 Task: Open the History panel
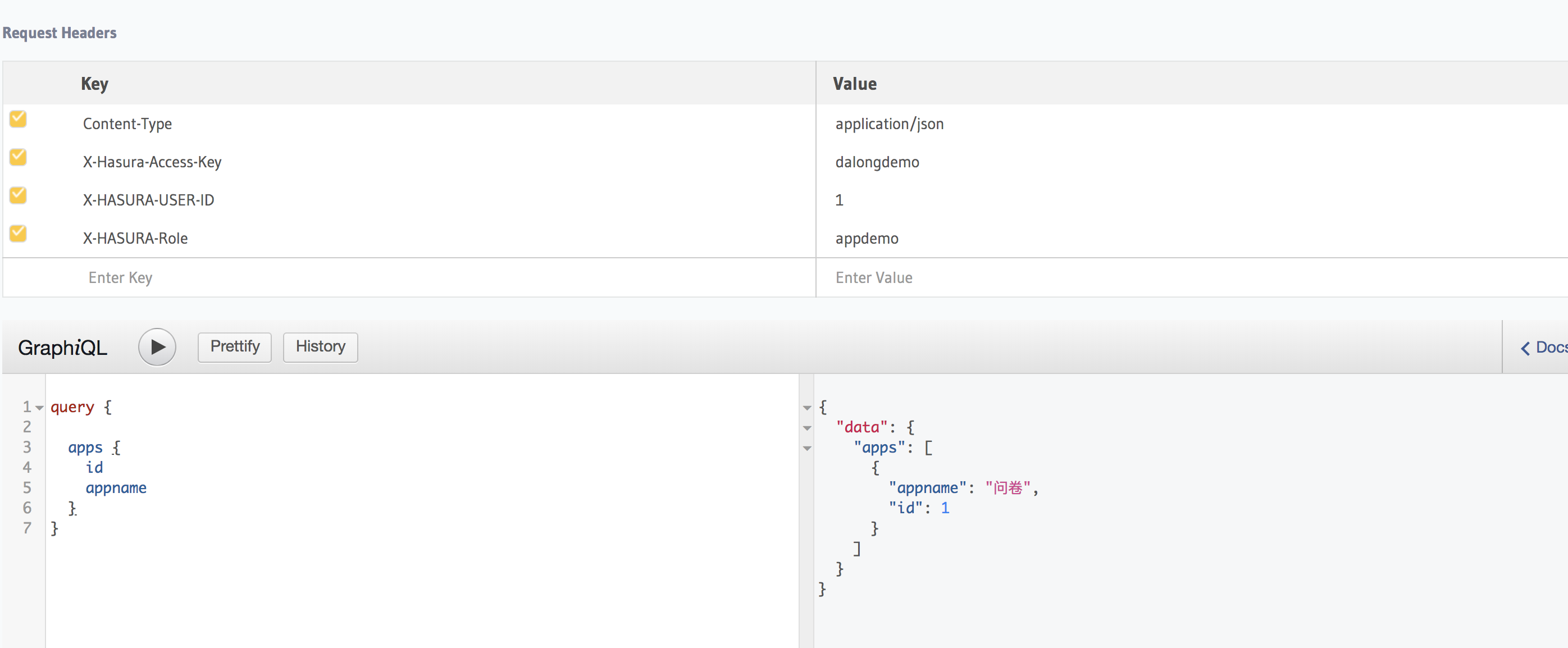[321, 346]
